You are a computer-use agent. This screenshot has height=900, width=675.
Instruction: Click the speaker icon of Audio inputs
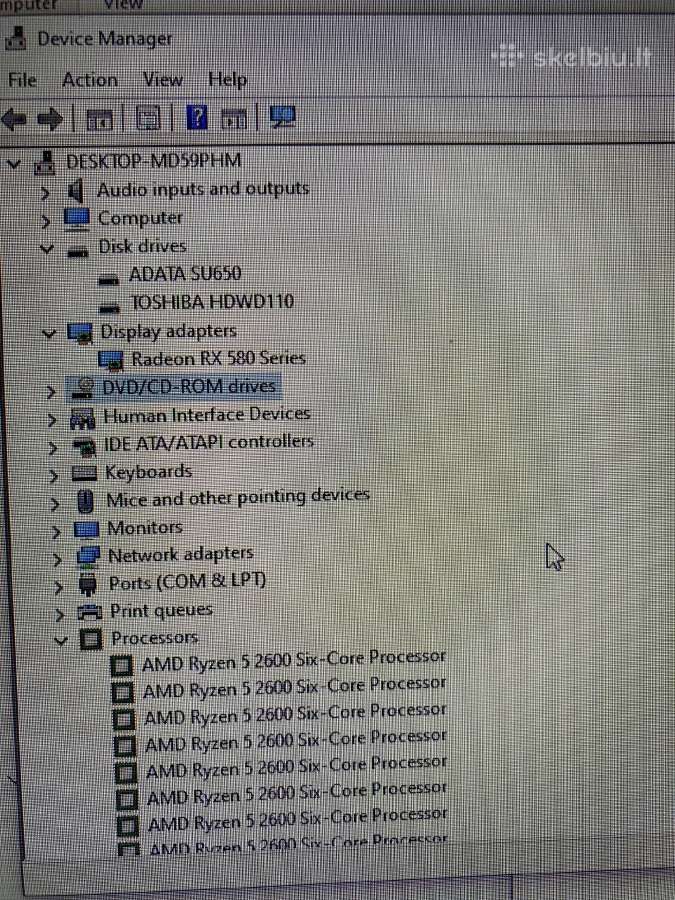point(76,191)
